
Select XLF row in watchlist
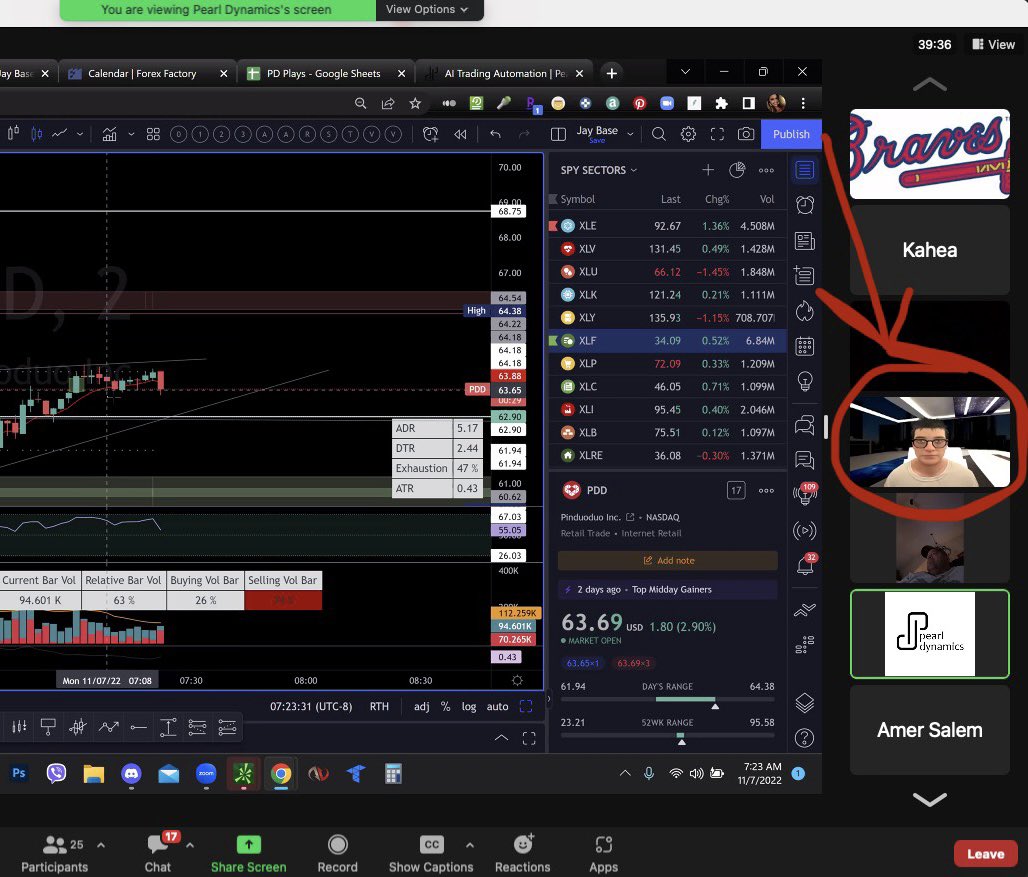click(667, 341)
